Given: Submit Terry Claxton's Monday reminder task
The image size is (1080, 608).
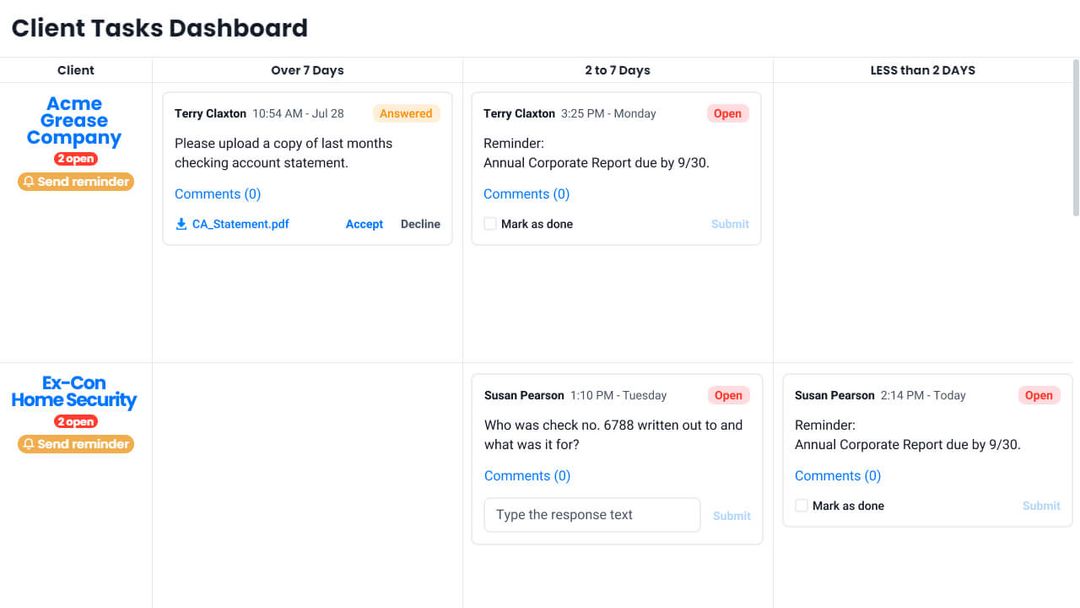Looking at the screenshot, I should (x=730, y=224).
